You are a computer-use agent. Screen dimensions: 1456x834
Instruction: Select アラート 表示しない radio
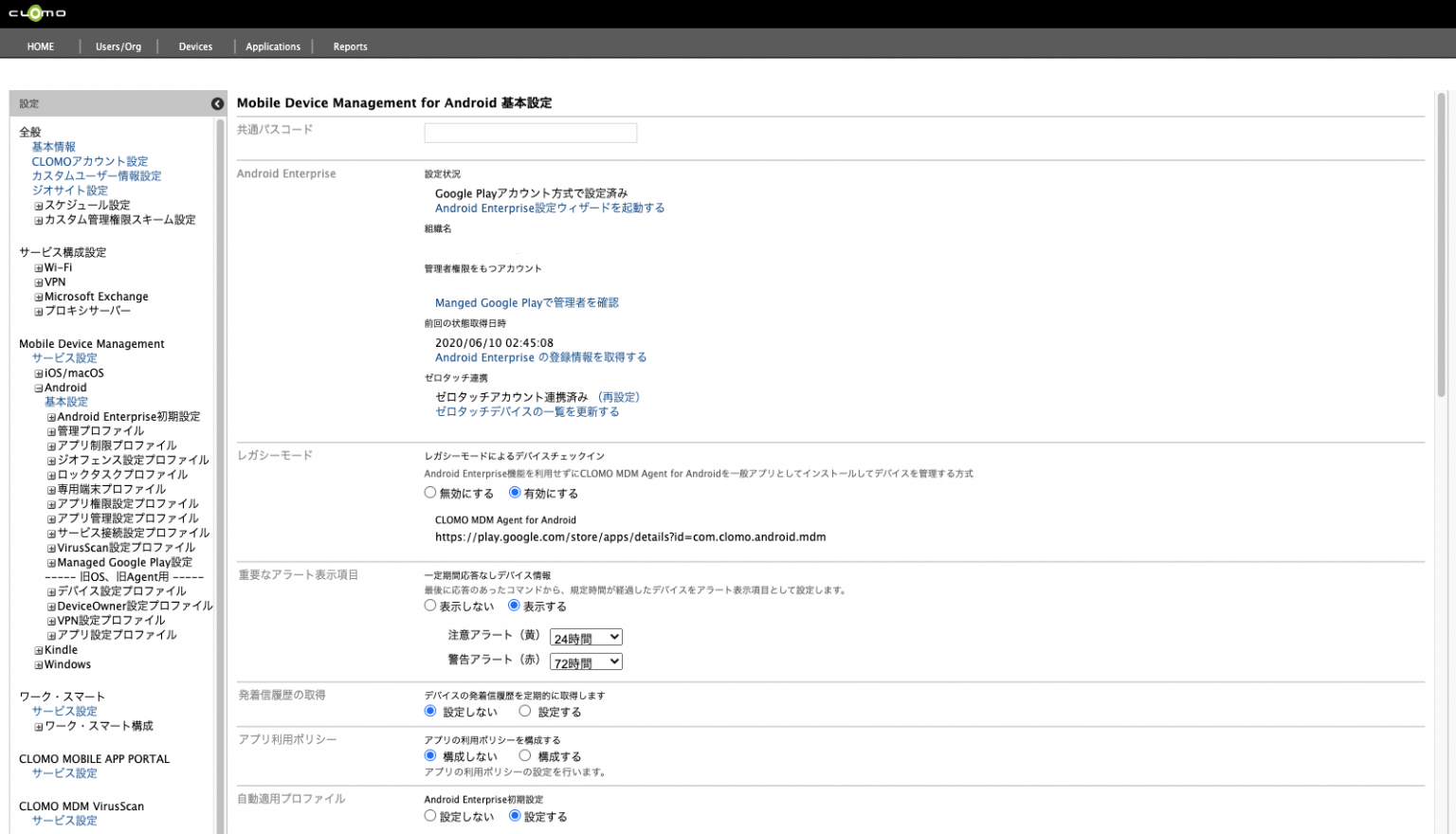(x=430, y=606)
